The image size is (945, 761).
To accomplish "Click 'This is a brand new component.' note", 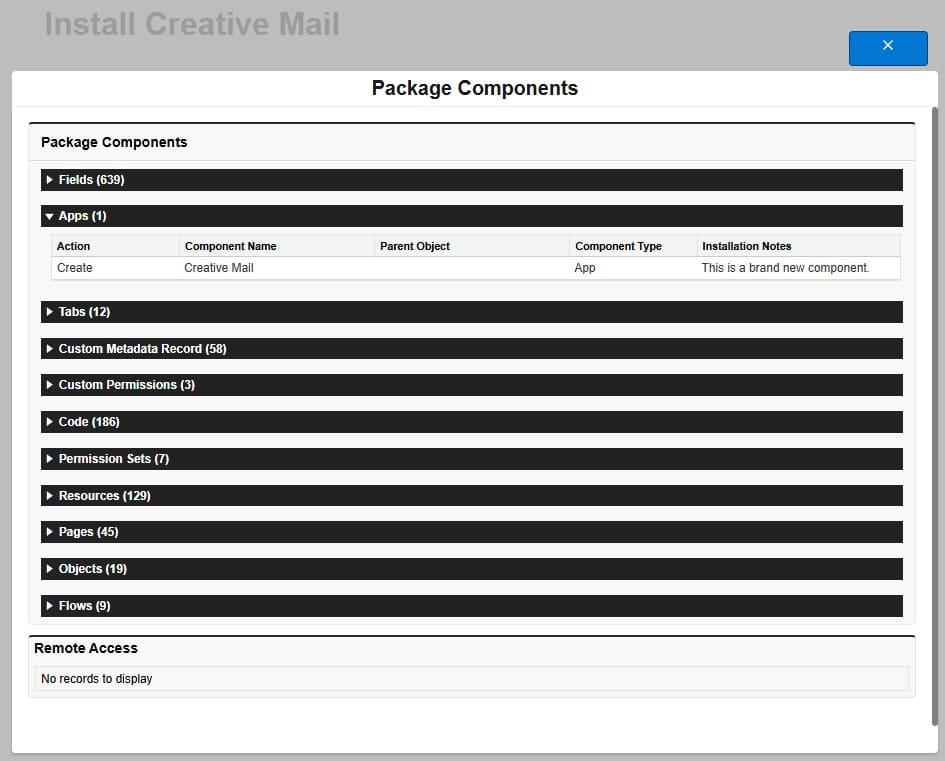I will pyautogui.click(x=785, y=268).
